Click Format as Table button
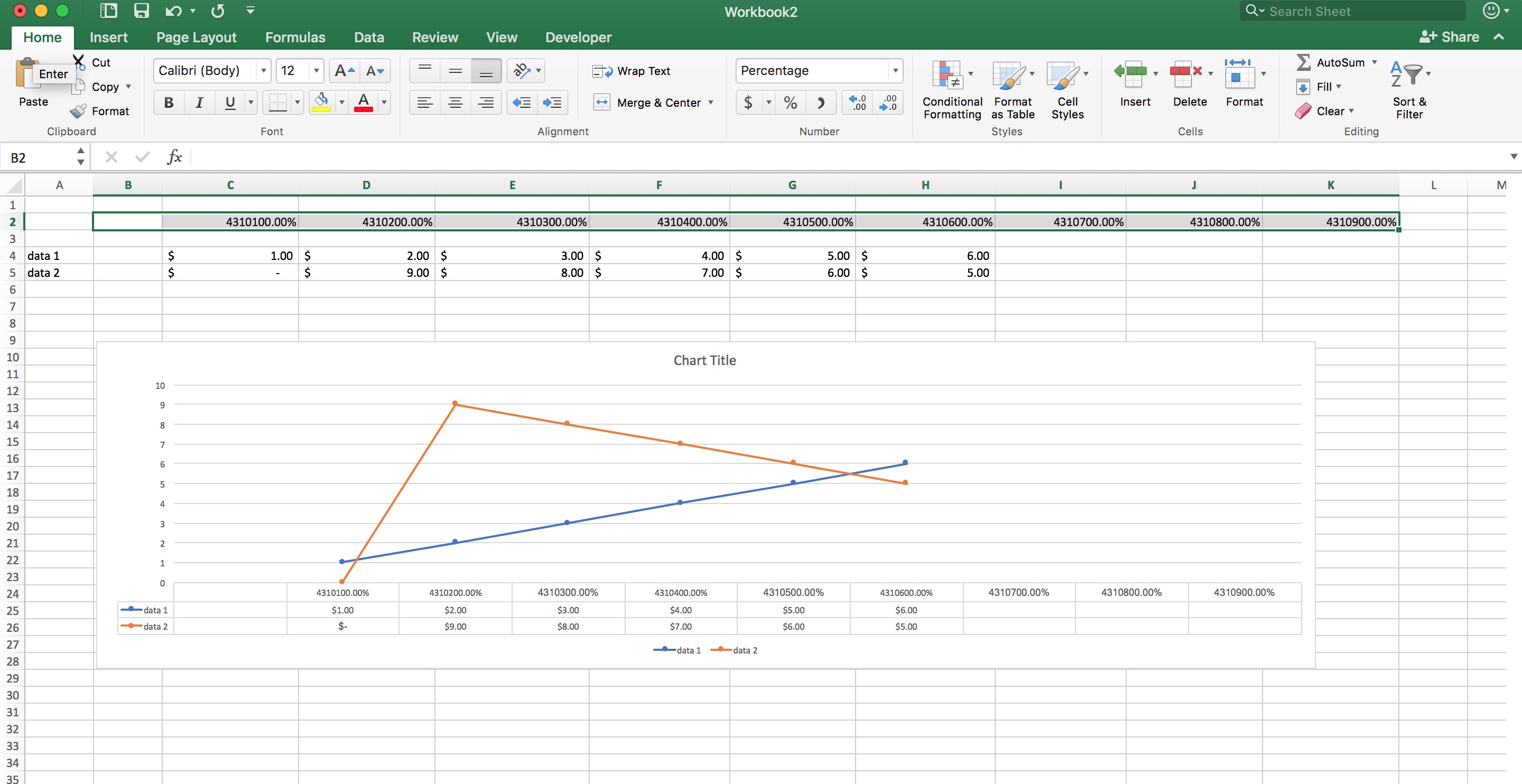 pos(1013,90)
